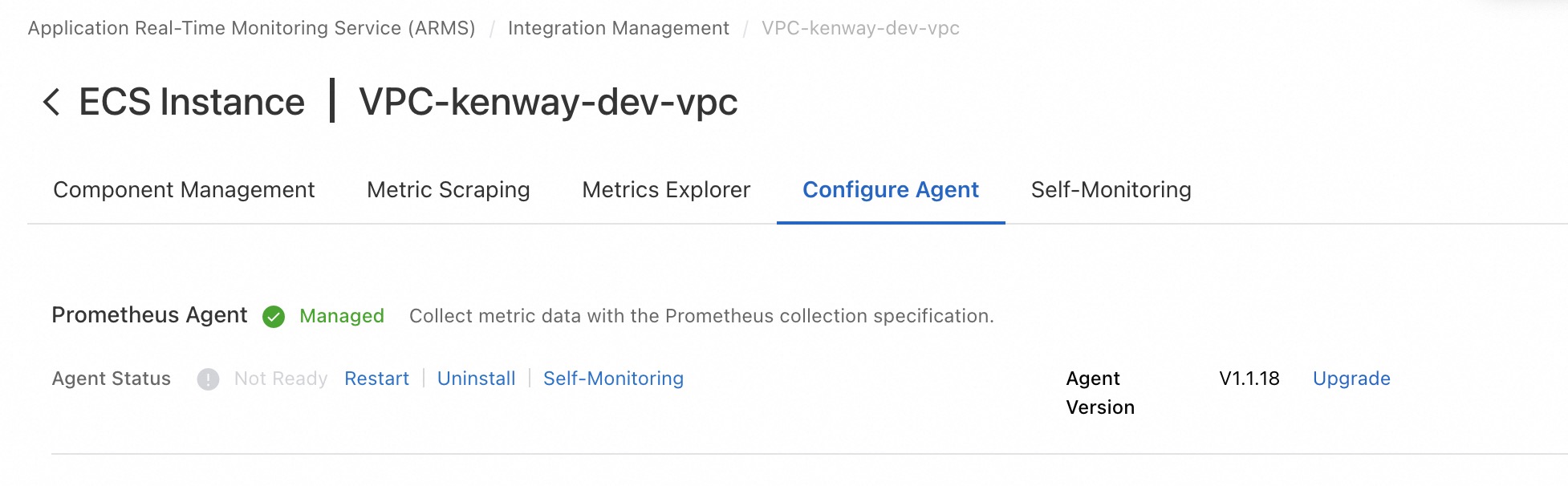Screen dimensions: 1568x486
Task: Click the VPC-kenway-dev-vpc breadcrumb item
Action: [x=860, y=28]
